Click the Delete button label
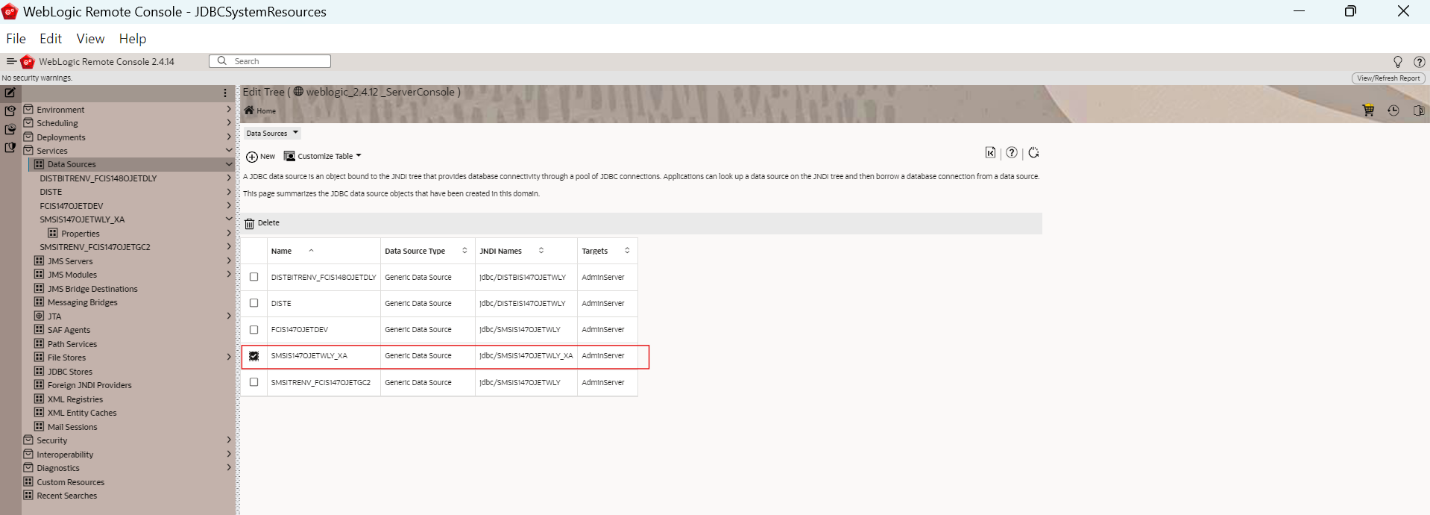1430x515 pixels. point(269,223)
